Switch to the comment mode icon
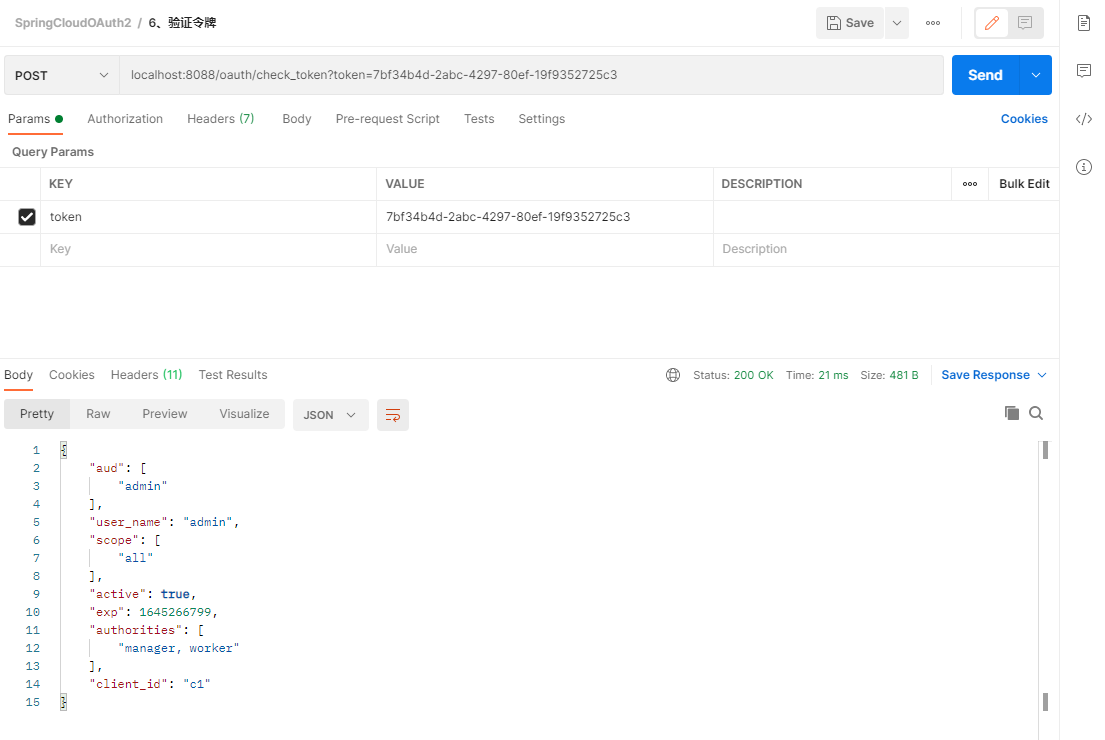Screen dimensions: 1105x740 coord(1025,23)
